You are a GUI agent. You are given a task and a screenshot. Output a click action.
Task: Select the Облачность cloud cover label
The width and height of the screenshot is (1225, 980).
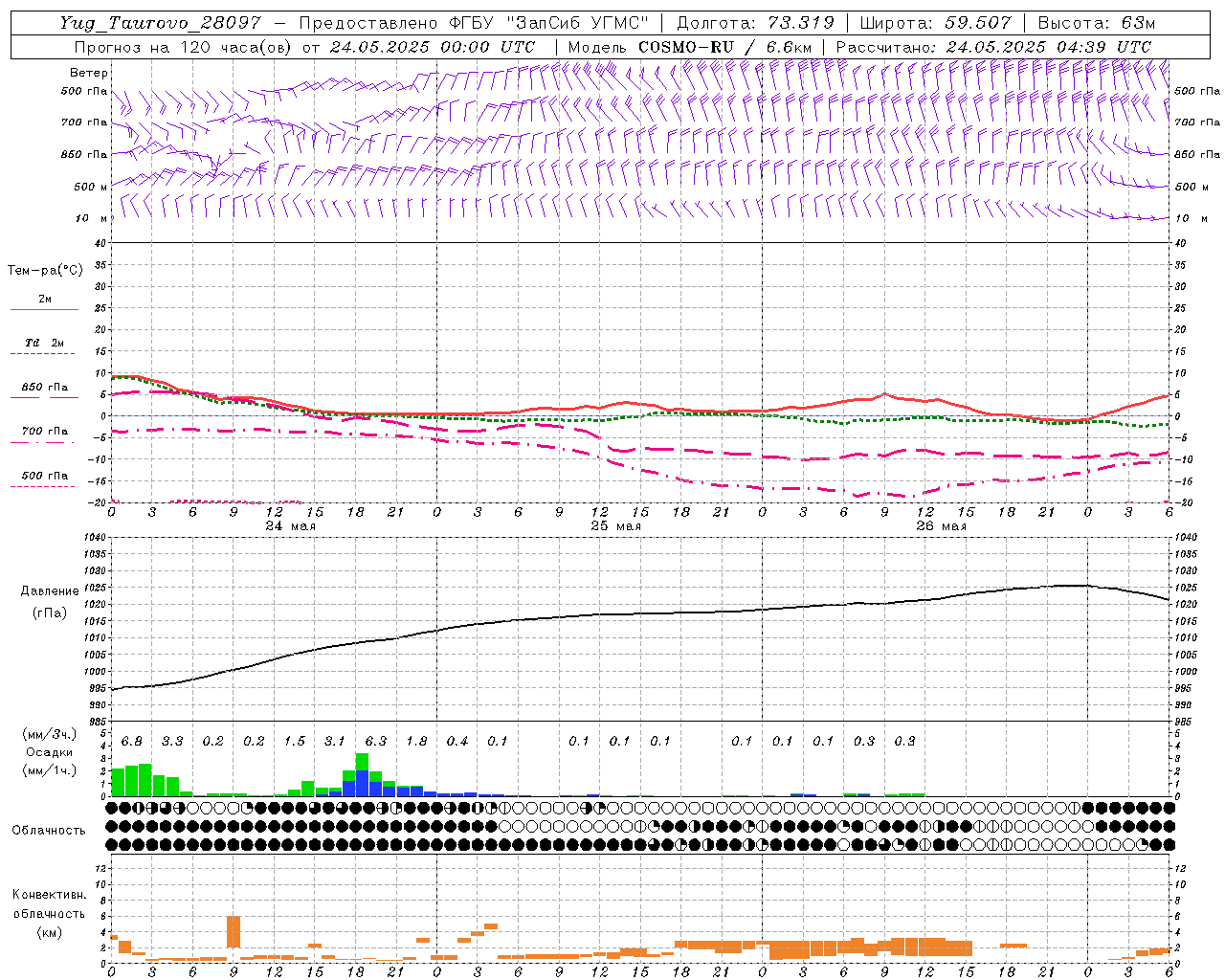[x=49, y=831]
